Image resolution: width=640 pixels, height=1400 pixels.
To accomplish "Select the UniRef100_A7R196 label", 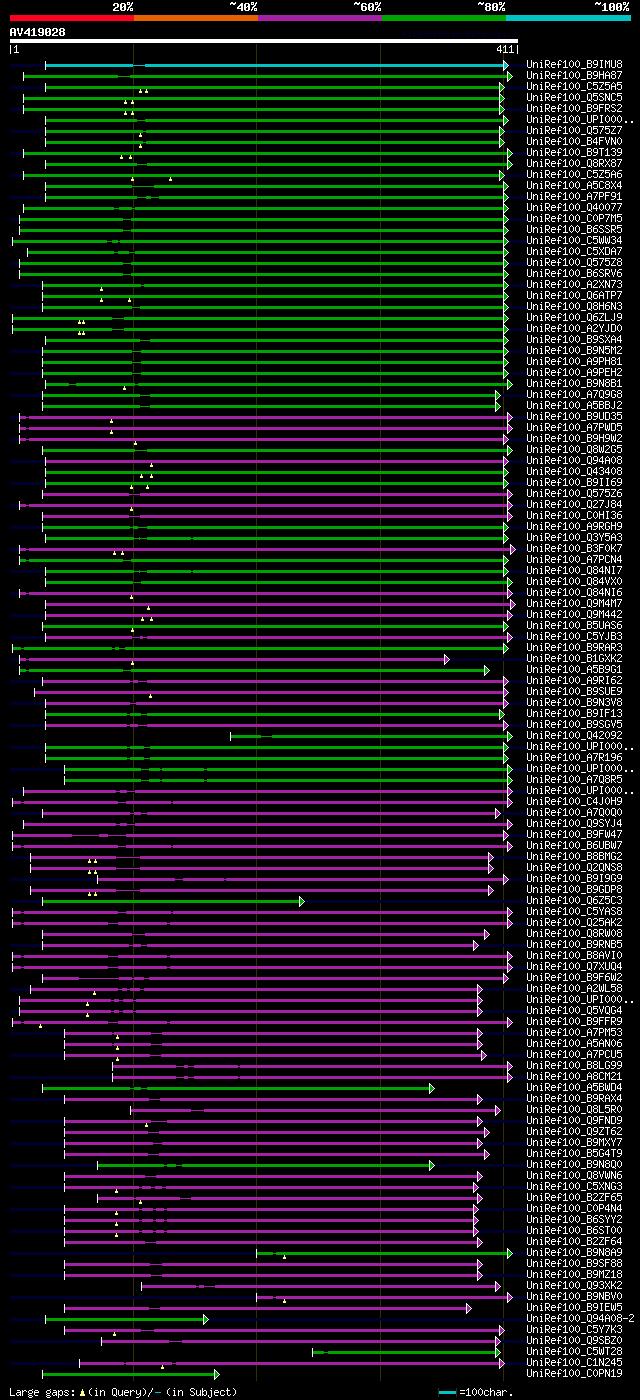I will pos(574,757).
